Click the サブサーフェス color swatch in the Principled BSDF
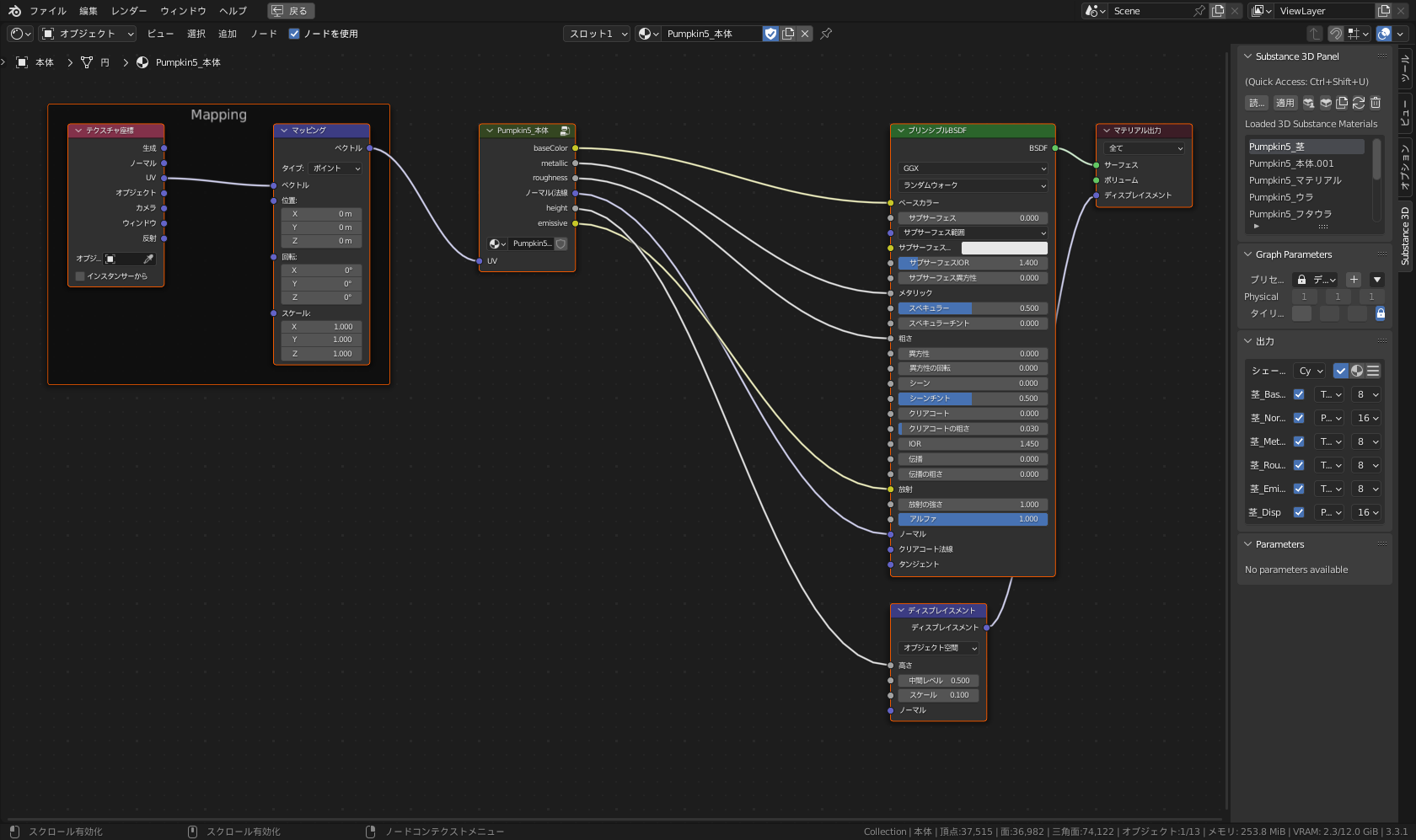Screen dimensions: 1416x840 pos(1004,248)
